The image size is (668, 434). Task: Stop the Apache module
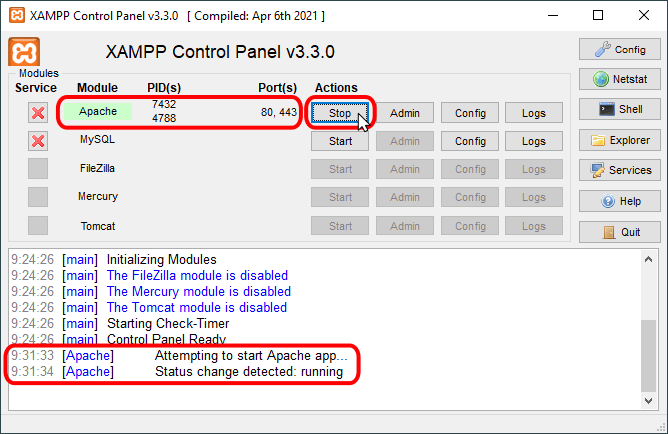pos(340,113)
